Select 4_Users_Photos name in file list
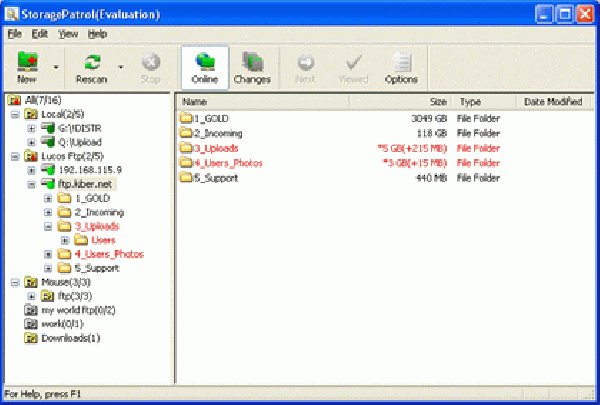 228,163
